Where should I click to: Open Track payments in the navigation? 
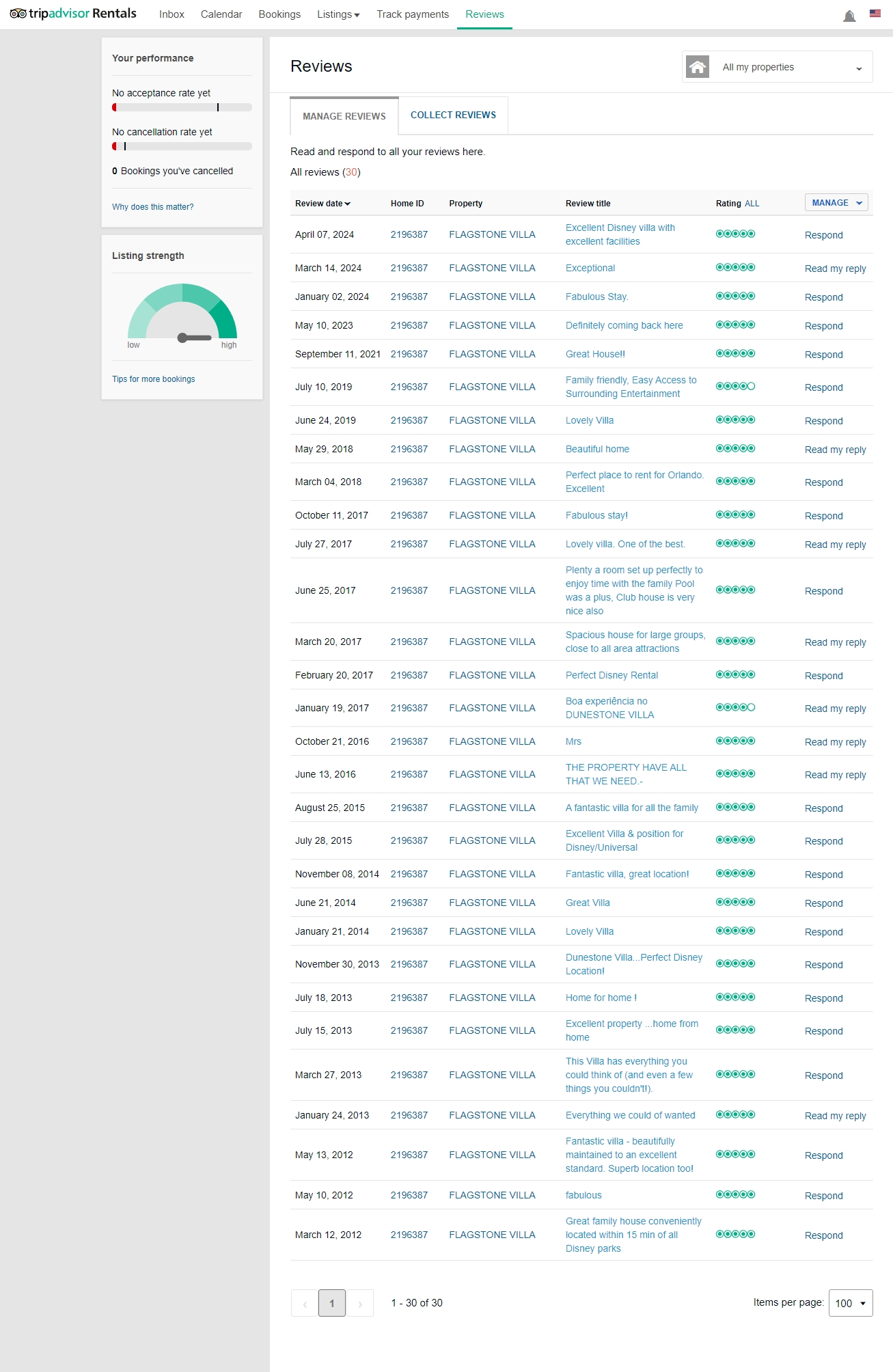(x=413, y=14)
